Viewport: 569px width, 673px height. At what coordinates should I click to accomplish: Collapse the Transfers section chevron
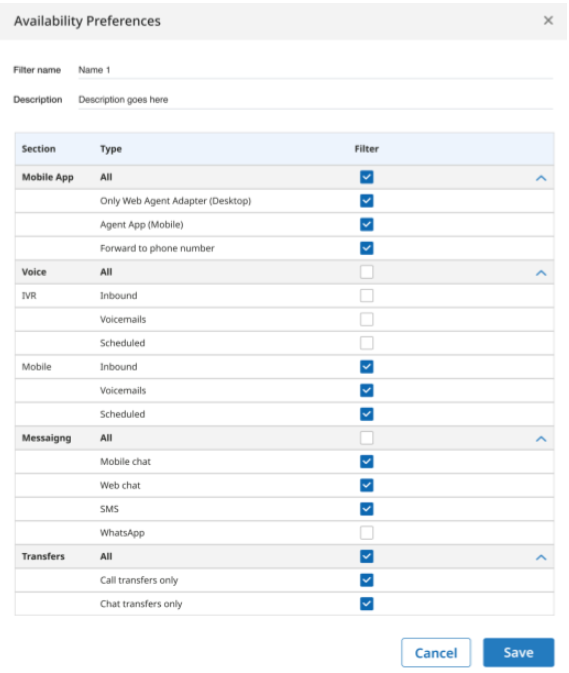(541, 557)
